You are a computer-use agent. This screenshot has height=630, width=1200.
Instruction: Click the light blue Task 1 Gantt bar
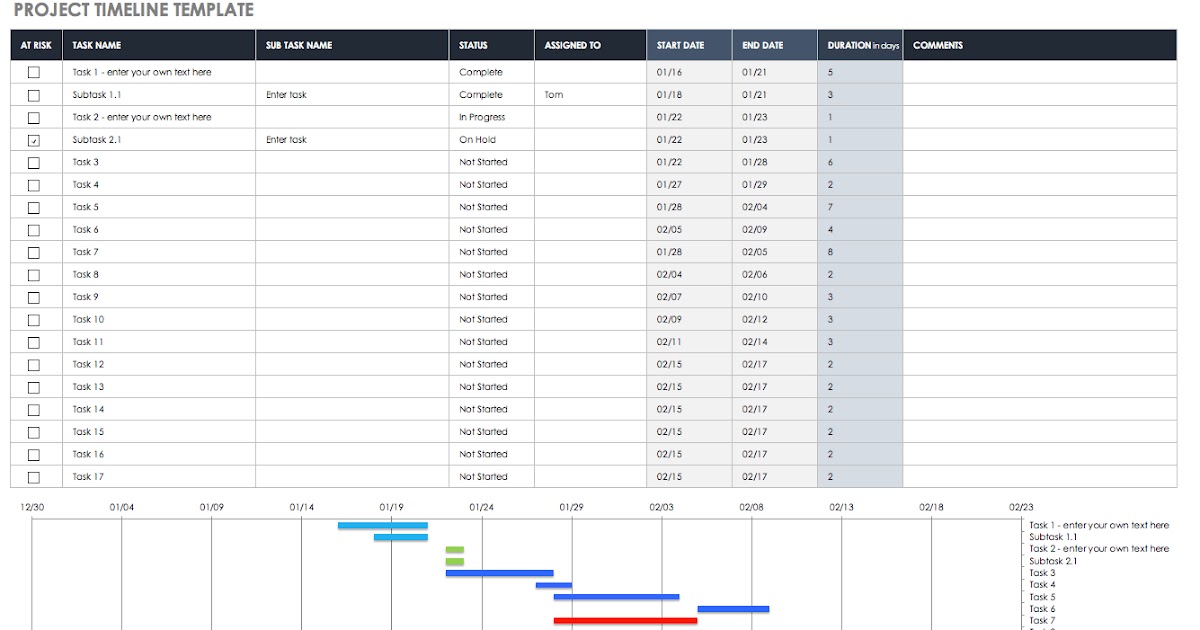tap(383, 525)
